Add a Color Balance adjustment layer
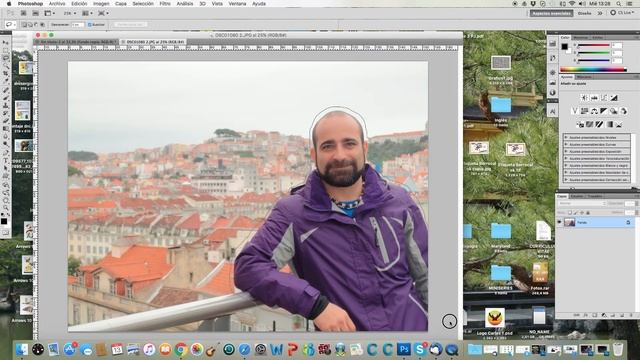The height and width of the screenshot is (360, 640). pos(594,111)
